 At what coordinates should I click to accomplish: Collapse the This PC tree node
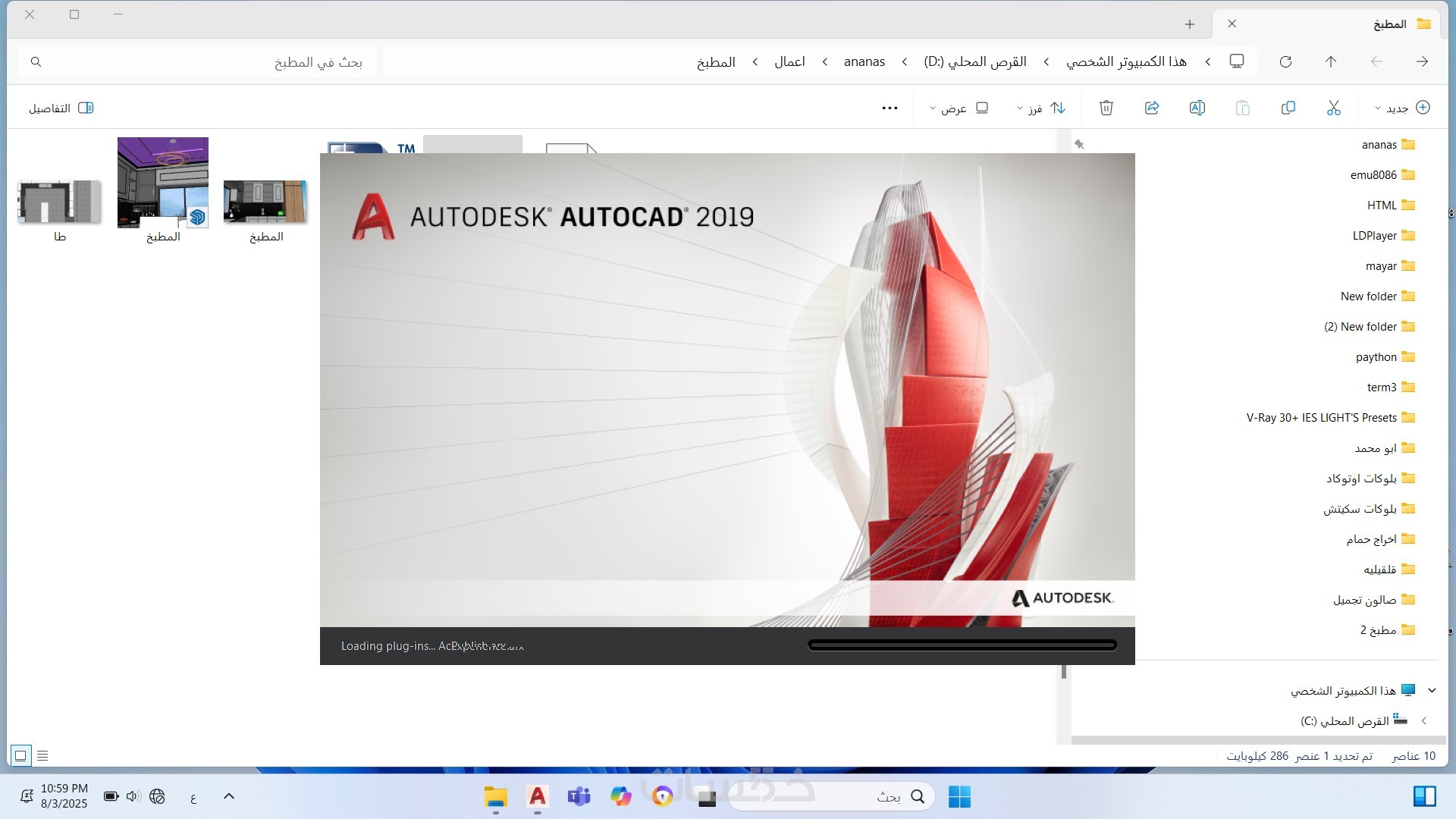(x=1432, y=690)
